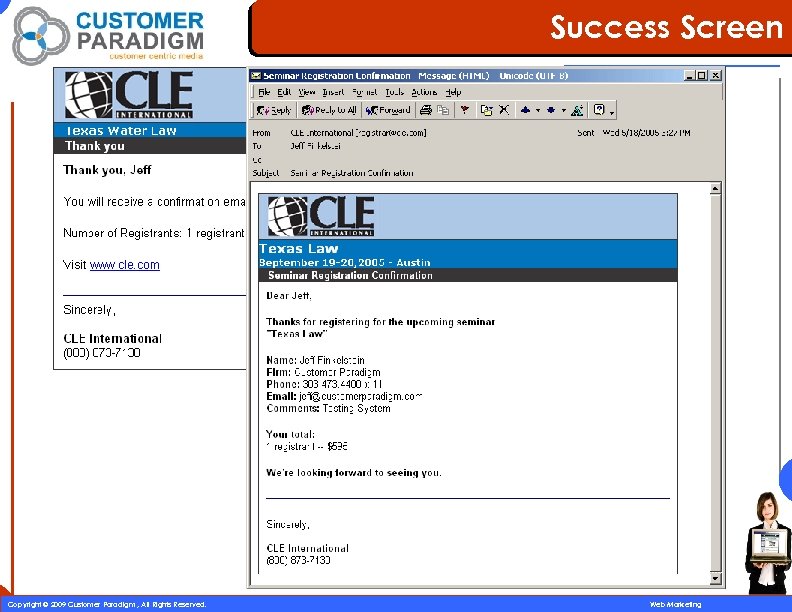Click the scroll up arrow of the message body
Image resolution: width=792 pixels, height=612 pixels.
click(715, 189)
